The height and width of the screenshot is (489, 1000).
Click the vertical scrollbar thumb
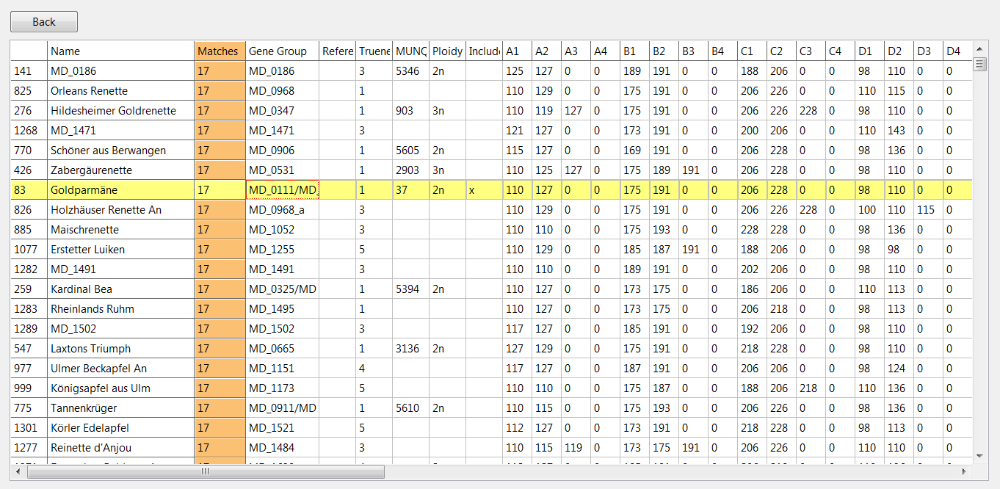tap(980, 66)
